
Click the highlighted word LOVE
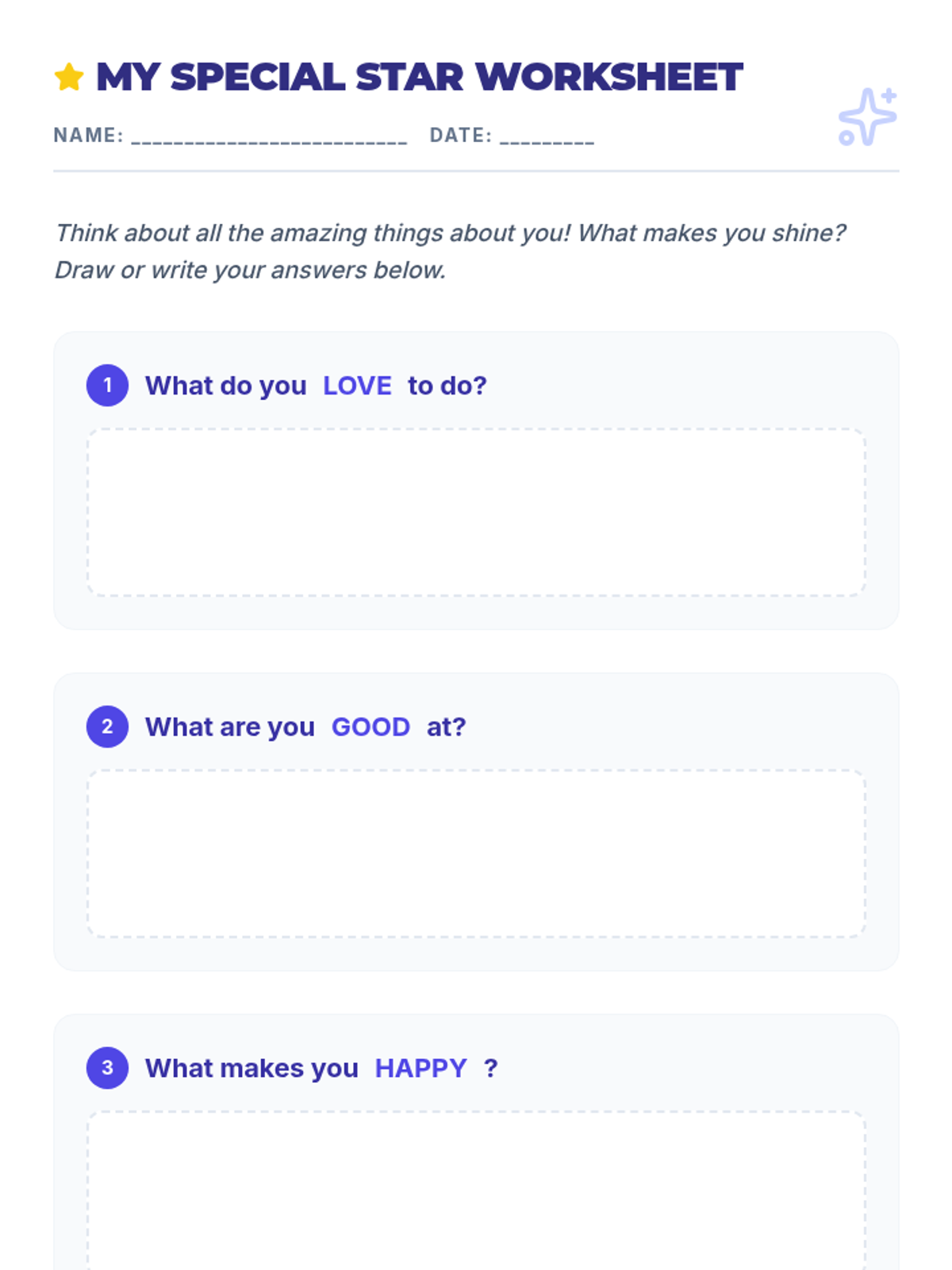tap(357, 386)
